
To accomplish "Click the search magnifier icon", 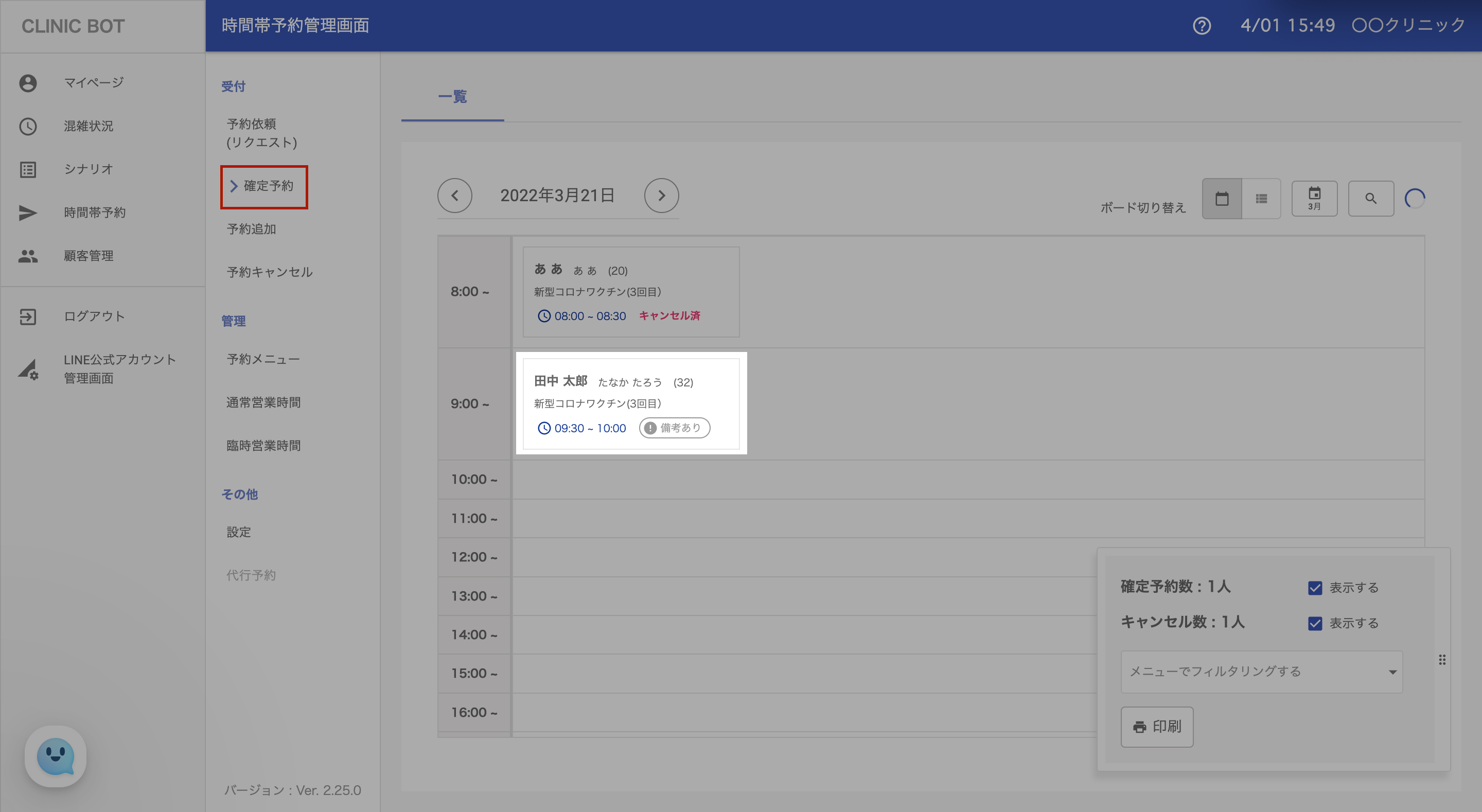I will (1370, 199).
